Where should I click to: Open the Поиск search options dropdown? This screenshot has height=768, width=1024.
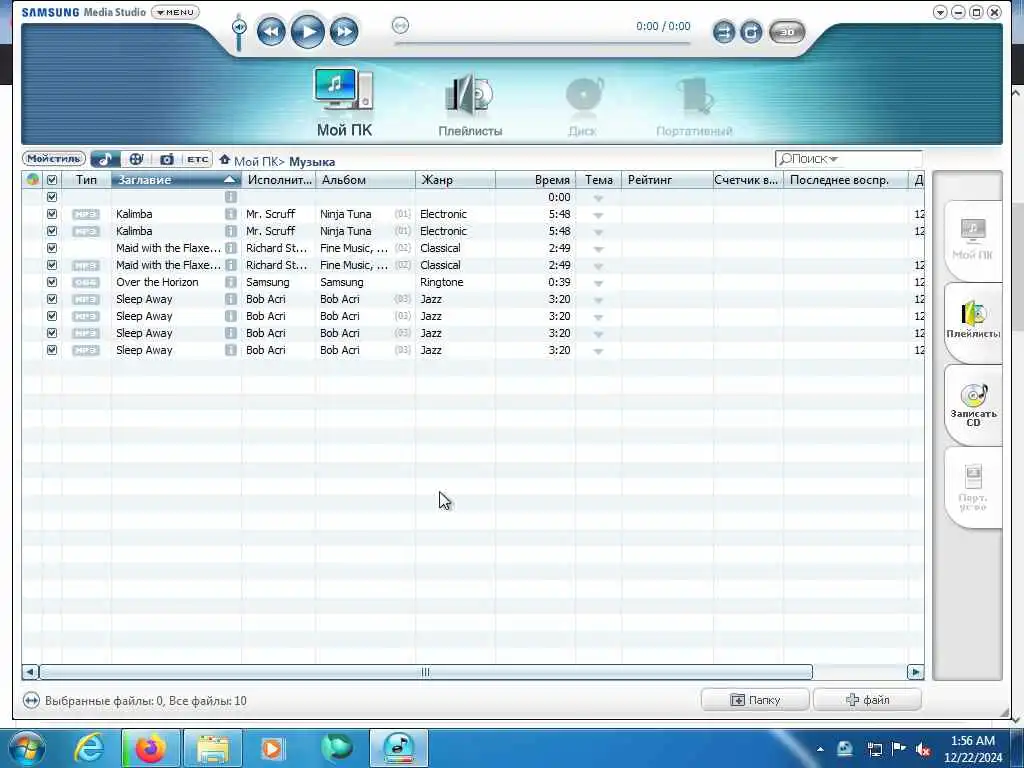point(833,159)
